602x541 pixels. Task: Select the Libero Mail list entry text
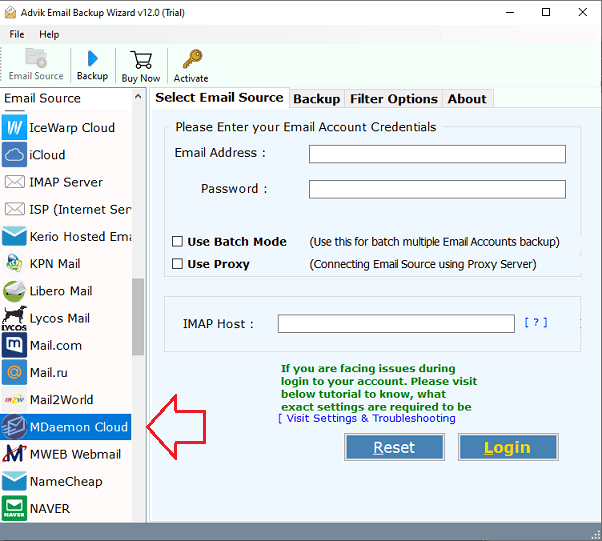tap(61, 291)
